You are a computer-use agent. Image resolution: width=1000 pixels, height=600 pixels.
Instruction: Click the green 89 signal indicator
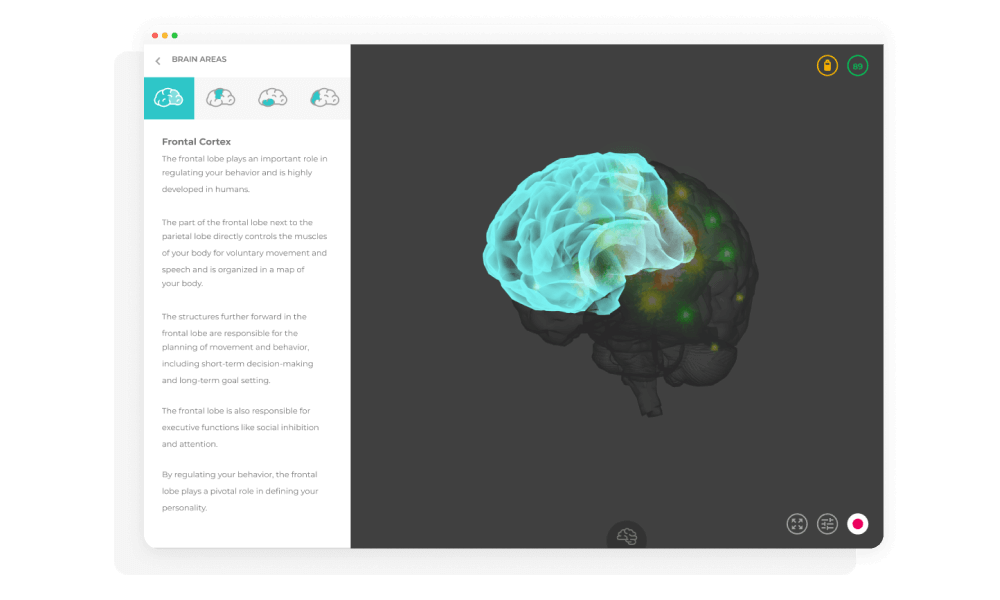(858, 66)
